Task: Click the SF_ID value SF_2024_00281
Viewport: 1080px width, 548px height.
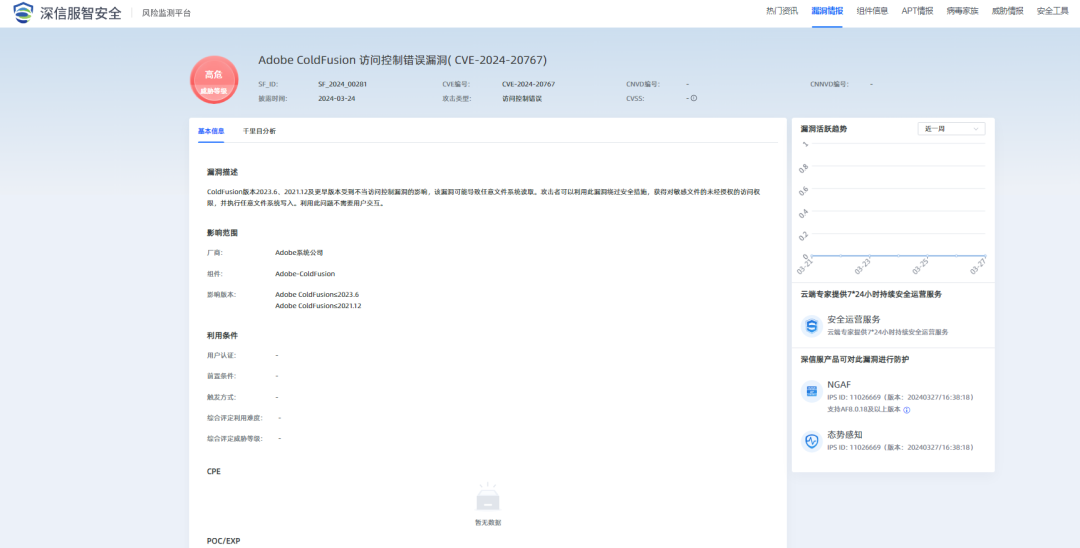Action: pos(342,84)
